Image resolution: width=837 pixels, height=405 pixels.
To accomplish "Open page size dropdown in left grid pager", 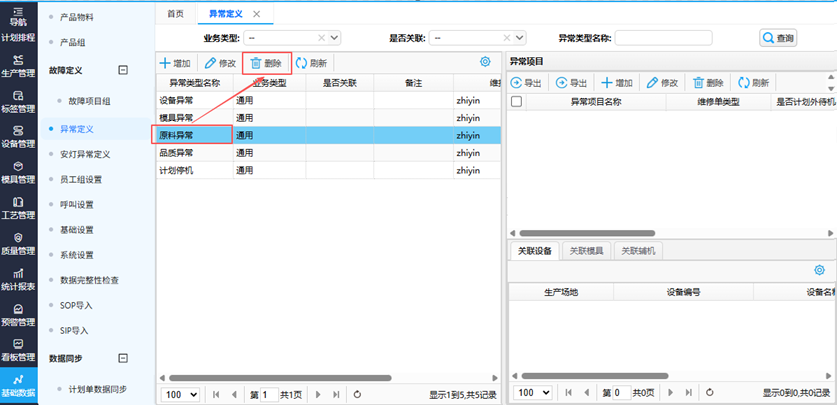I will click(x=180, y=394).
